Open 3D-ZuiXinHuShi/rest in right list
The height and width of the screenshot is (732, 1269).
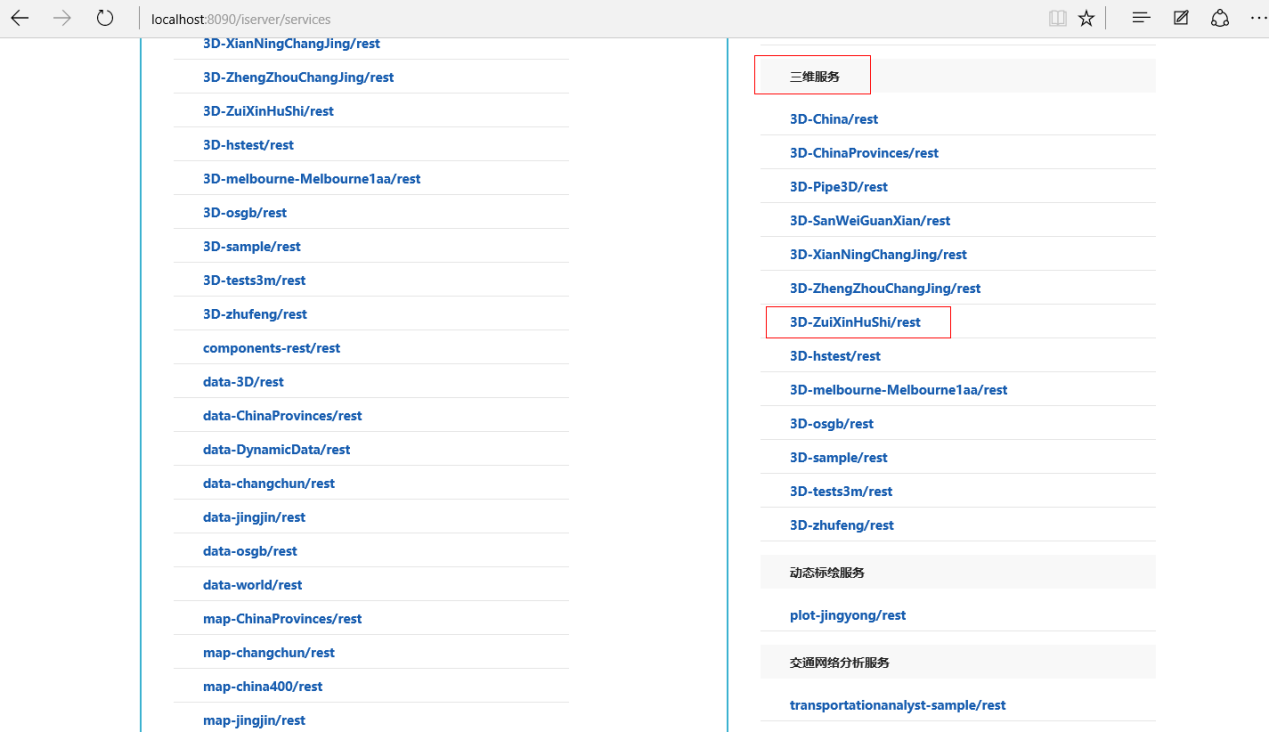(855, 322)
